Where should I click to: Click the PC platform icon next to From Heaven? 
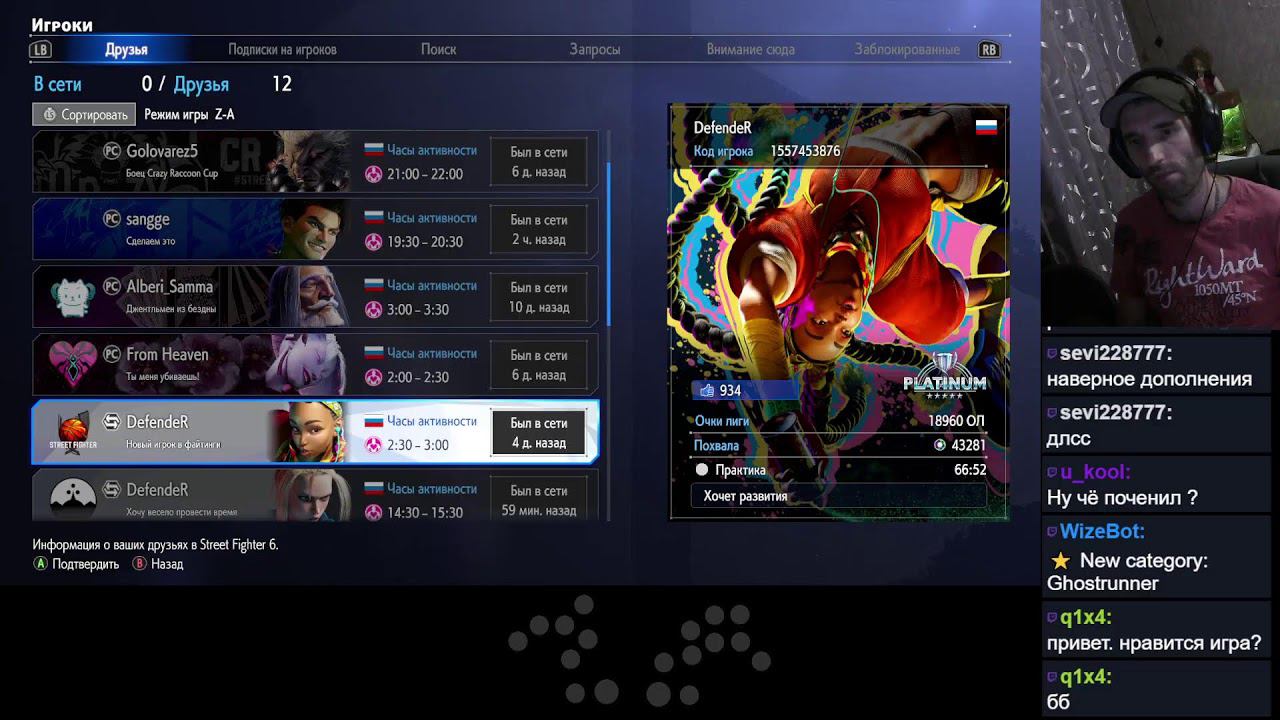pos(112,354)
